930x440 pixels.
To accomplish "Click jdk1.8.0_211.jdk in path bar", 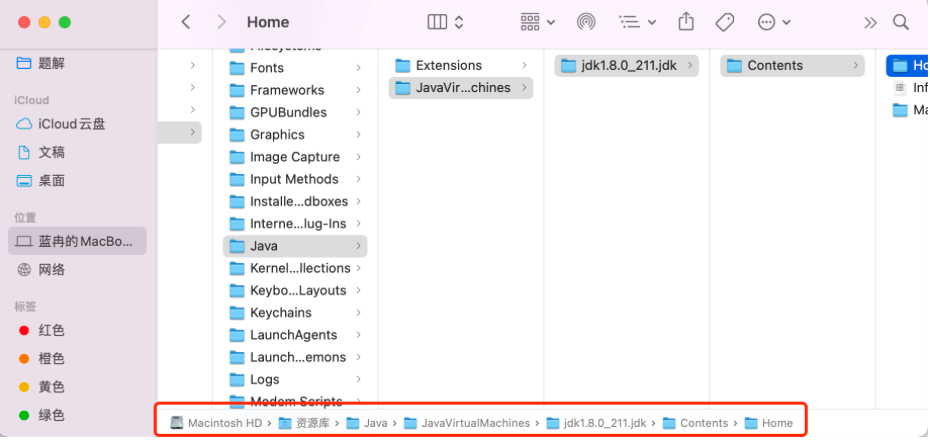I will point(596,423).
